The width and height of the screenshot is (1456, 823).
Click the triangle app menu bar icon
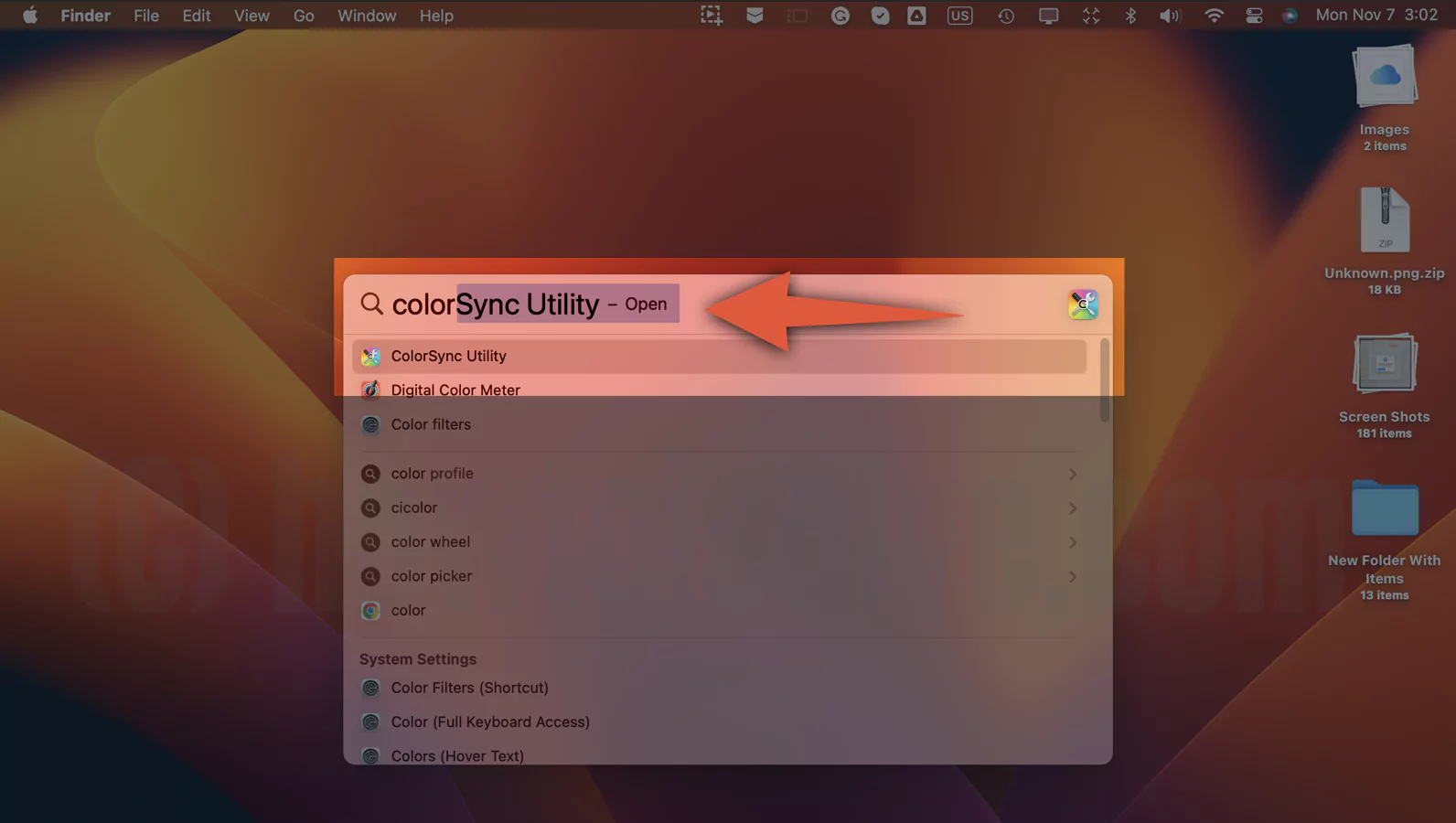click(x=916, y=16)
